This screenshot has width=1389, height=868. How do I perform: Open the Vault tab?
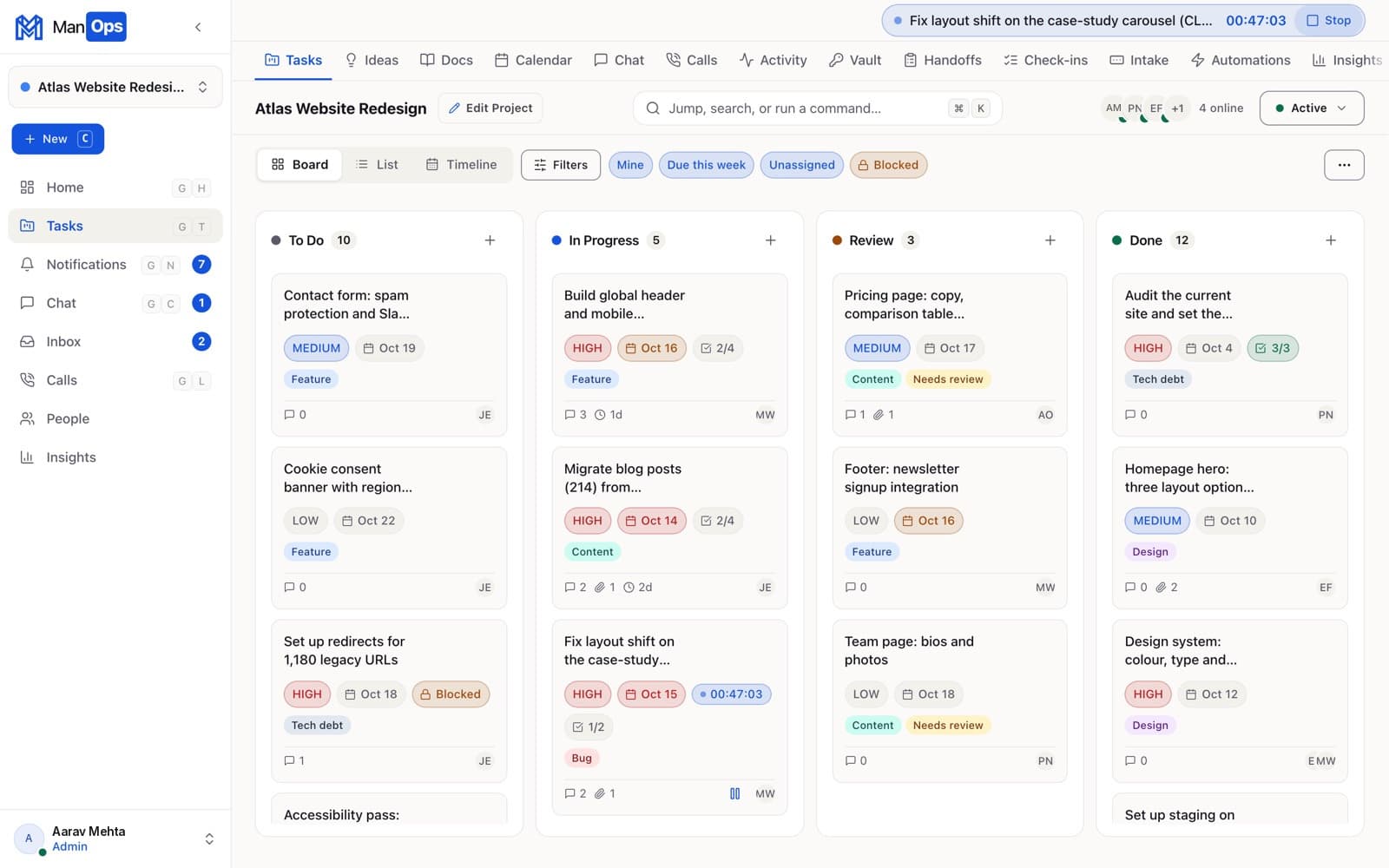(855, 60)
